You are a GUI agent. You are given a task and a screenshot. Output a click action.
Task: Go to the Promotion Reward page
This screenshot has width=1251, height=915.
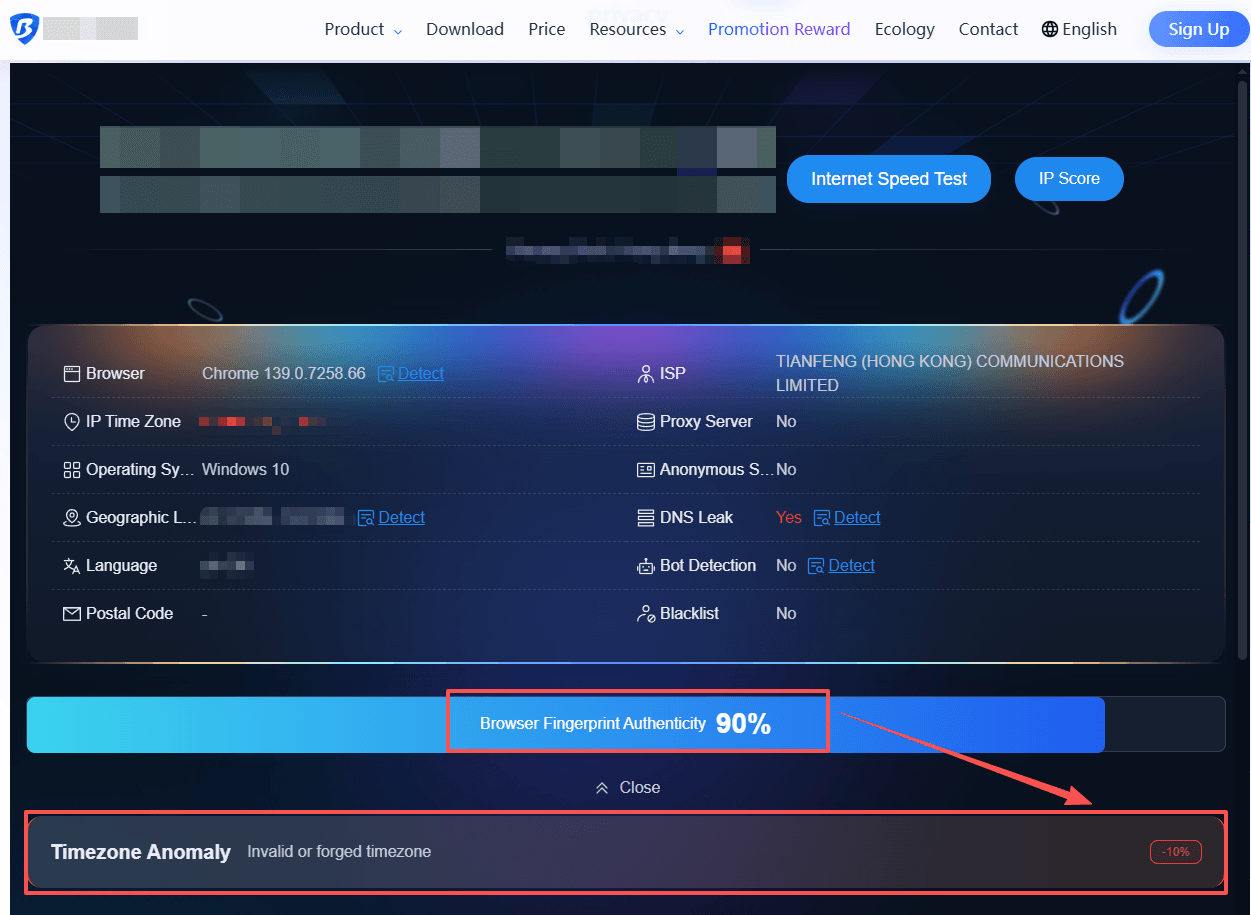tap(778, 29)
